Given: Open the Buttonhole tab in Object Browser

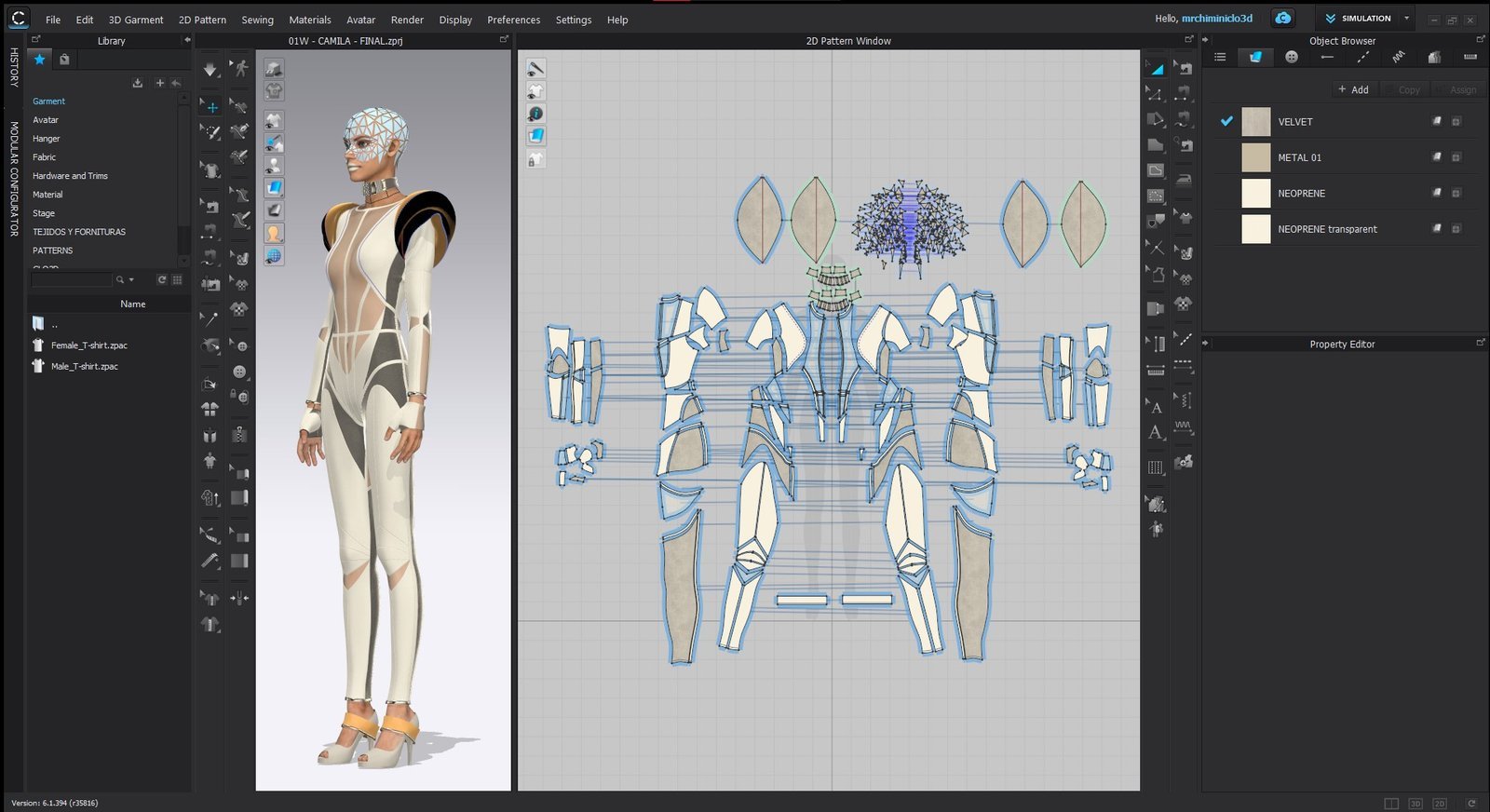Looking at the screenshot, I should pyautogui.click(x=1327, y=57).
